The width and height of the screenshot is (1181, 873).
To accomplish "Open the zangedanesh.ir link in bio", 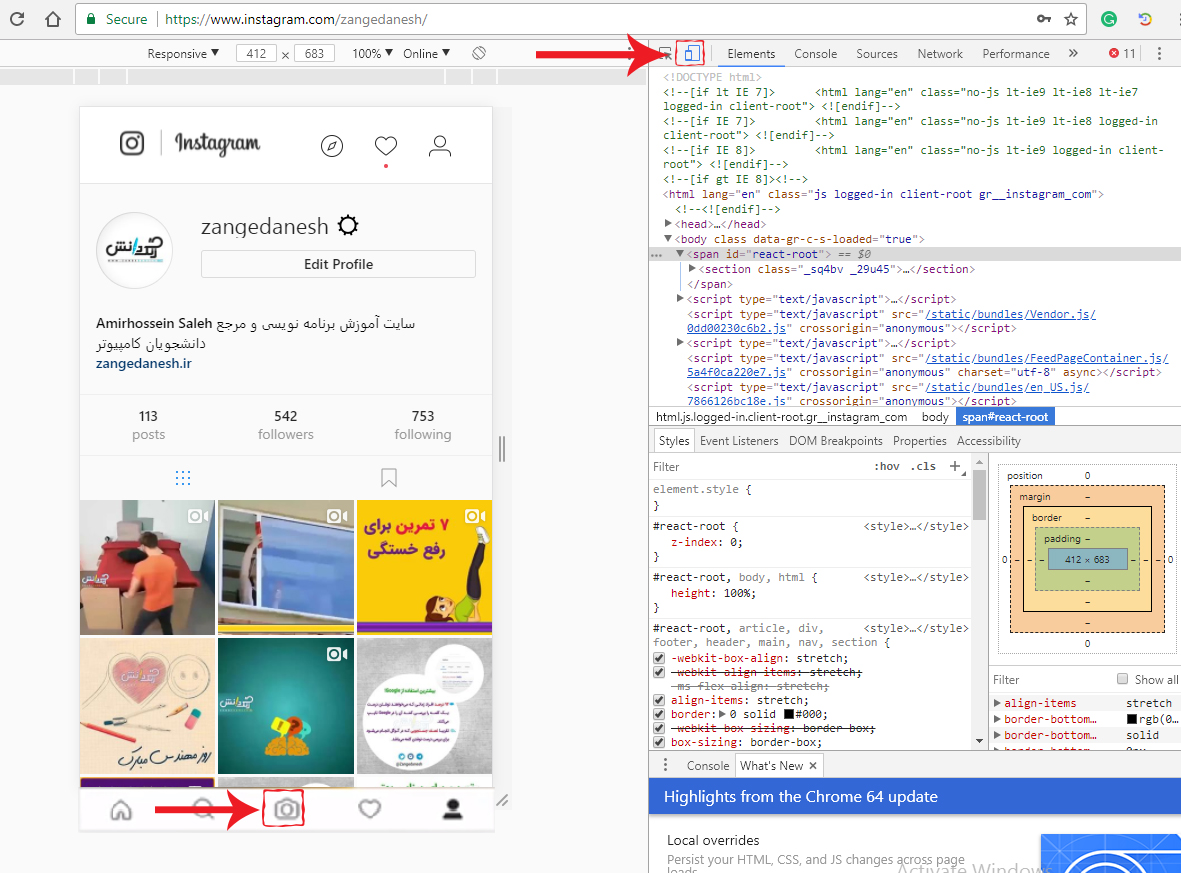I will (x=143, y=363).
